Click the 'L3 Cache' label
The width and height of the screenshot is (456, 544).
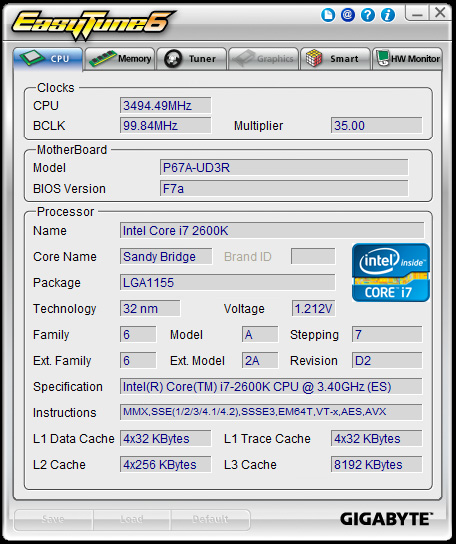point(250,465)
